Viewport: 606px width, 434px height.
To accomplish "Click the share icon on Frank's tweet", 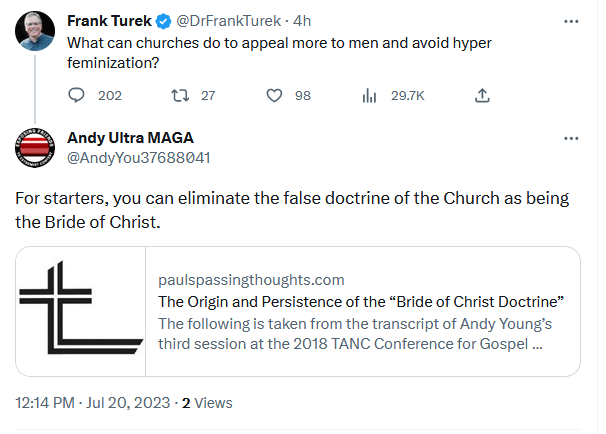I will [482, 95].
